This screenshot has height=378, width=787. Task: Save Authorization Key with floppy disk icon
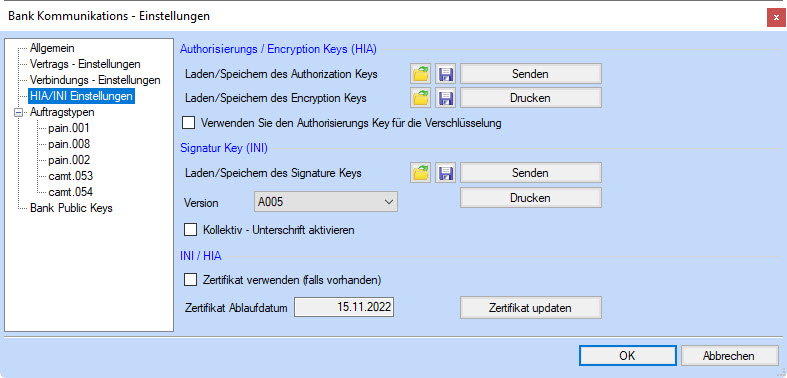(x=445, y=74)
